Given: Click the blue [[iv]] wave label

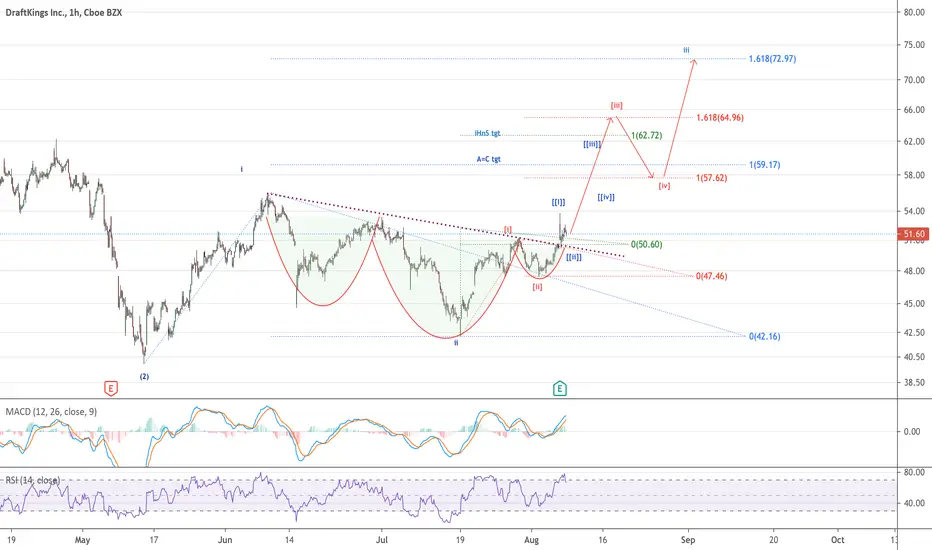Looking at the screenshot, I should click(x=606, y=197).
